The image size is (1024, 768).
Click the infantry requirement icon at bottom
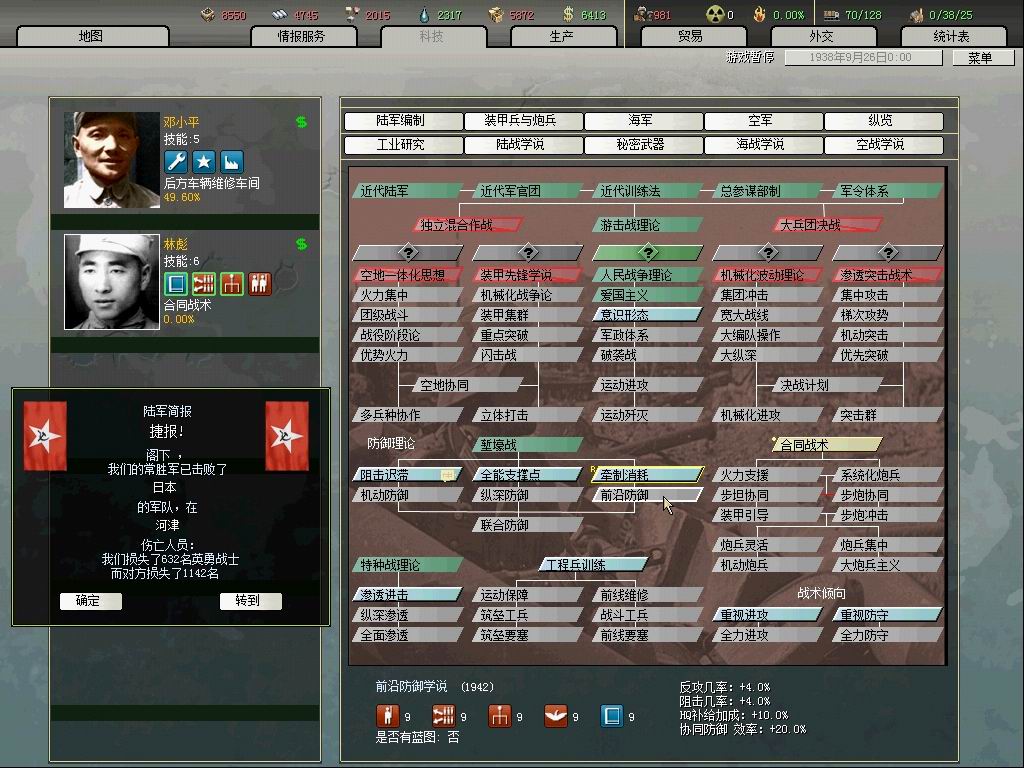tap(387, 716)
